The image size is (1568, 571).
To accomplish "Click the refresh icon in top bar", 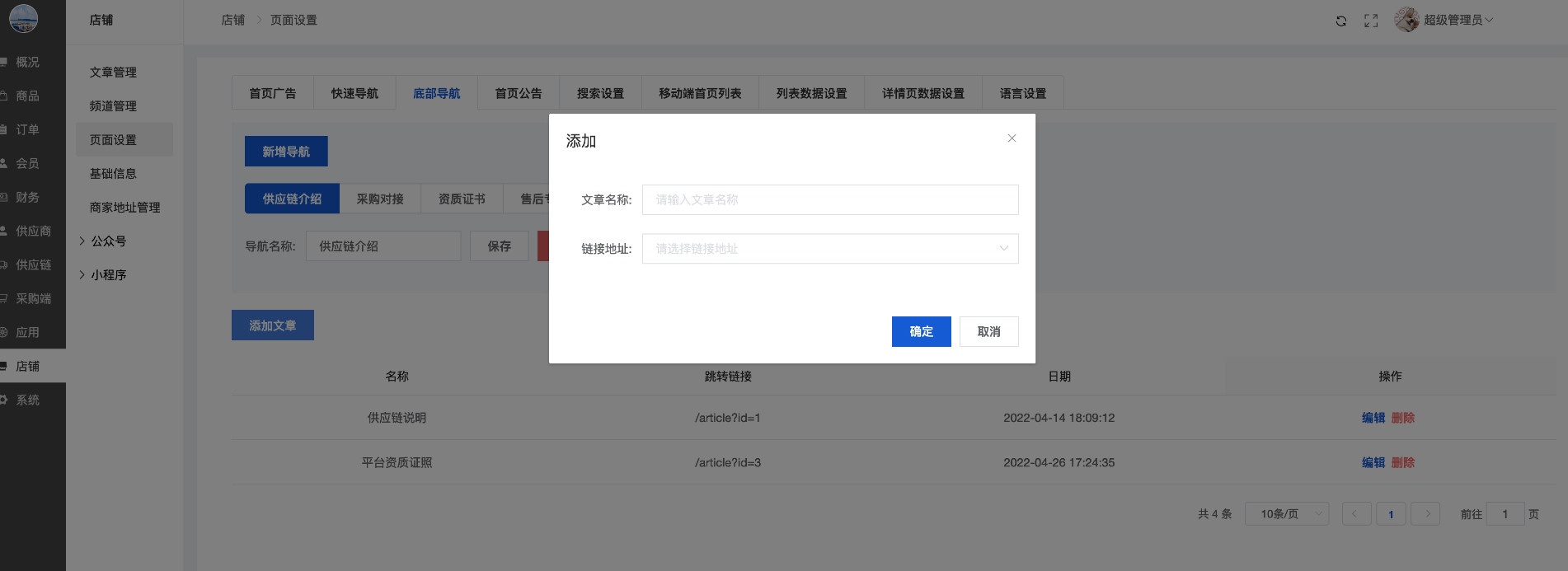I will tap(1341, 21).
